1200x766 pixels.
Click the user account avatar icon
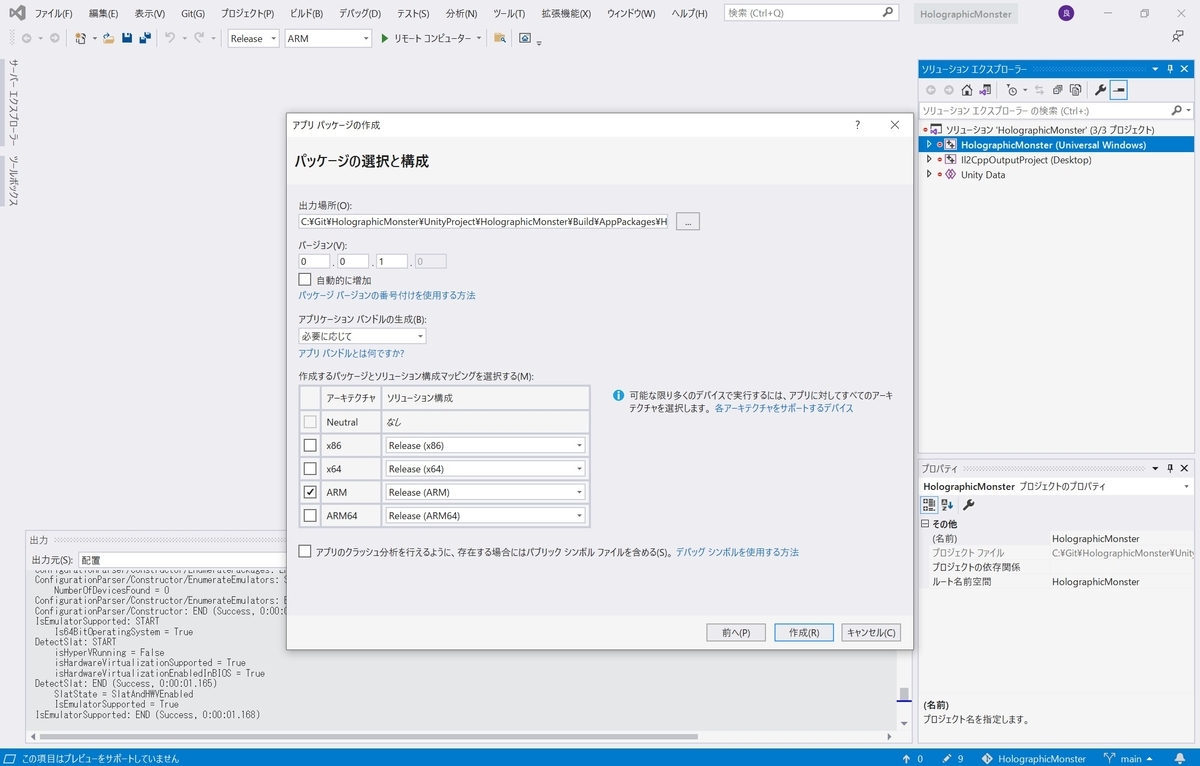pos(1065,13)
